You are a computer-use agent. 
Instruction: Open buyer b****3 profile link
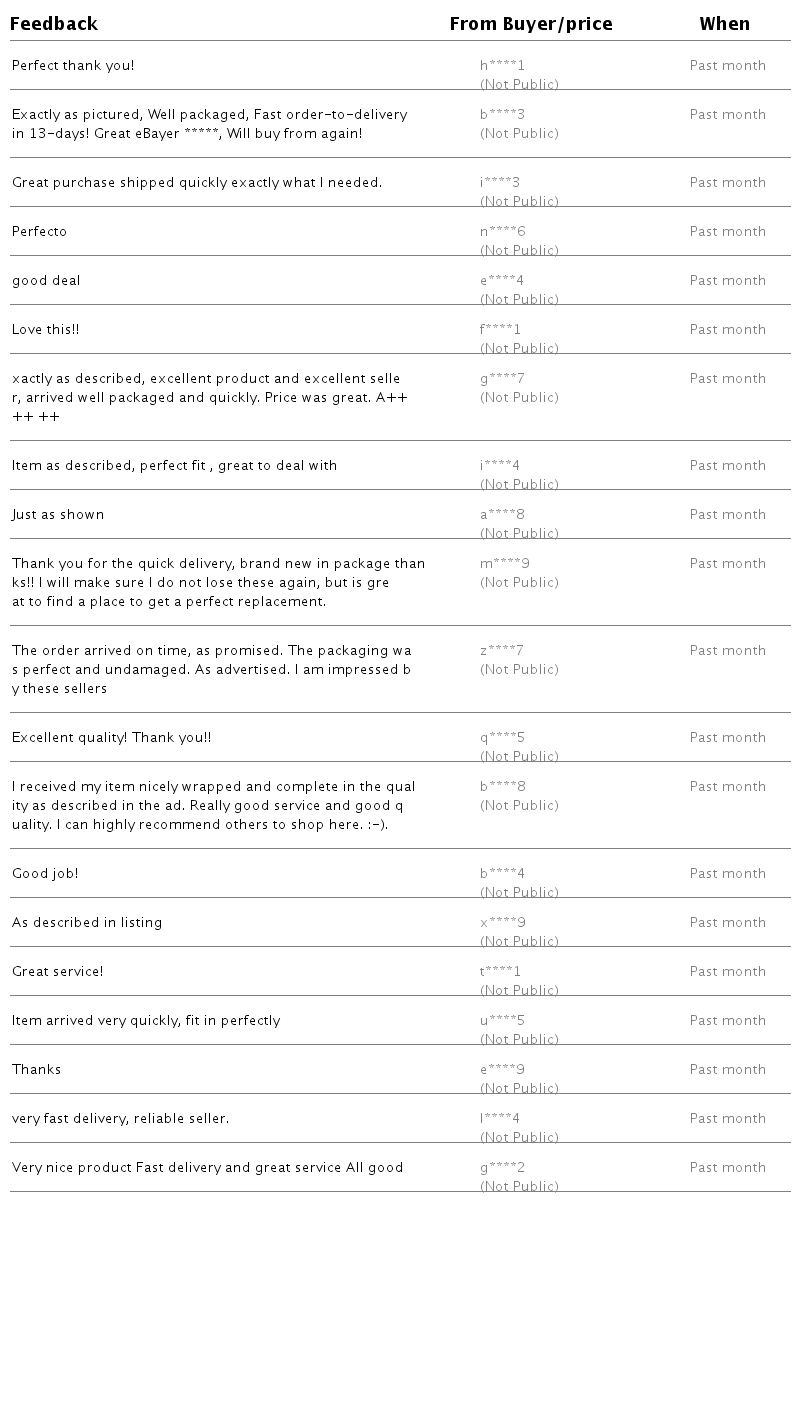(x=502, y=115)
